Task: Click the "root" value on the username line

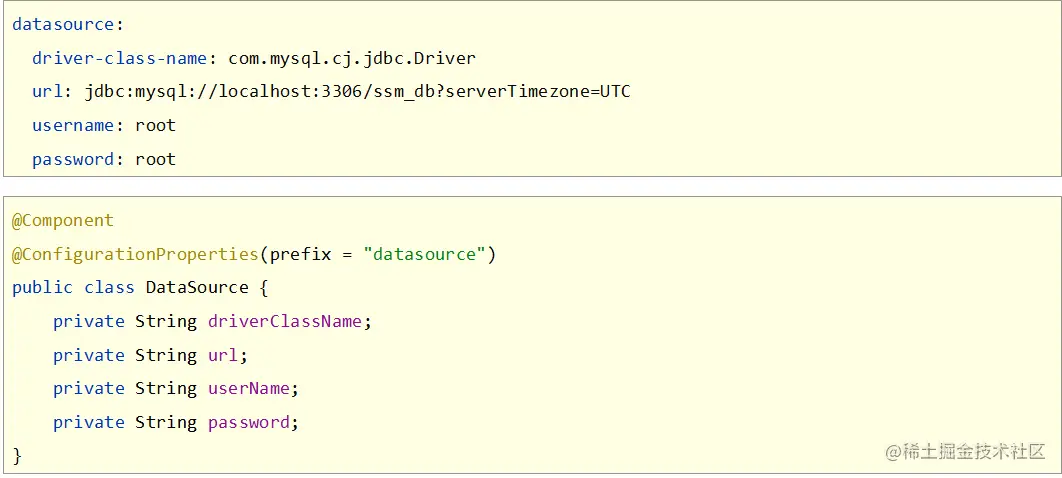Action: [x=155, y=125]
